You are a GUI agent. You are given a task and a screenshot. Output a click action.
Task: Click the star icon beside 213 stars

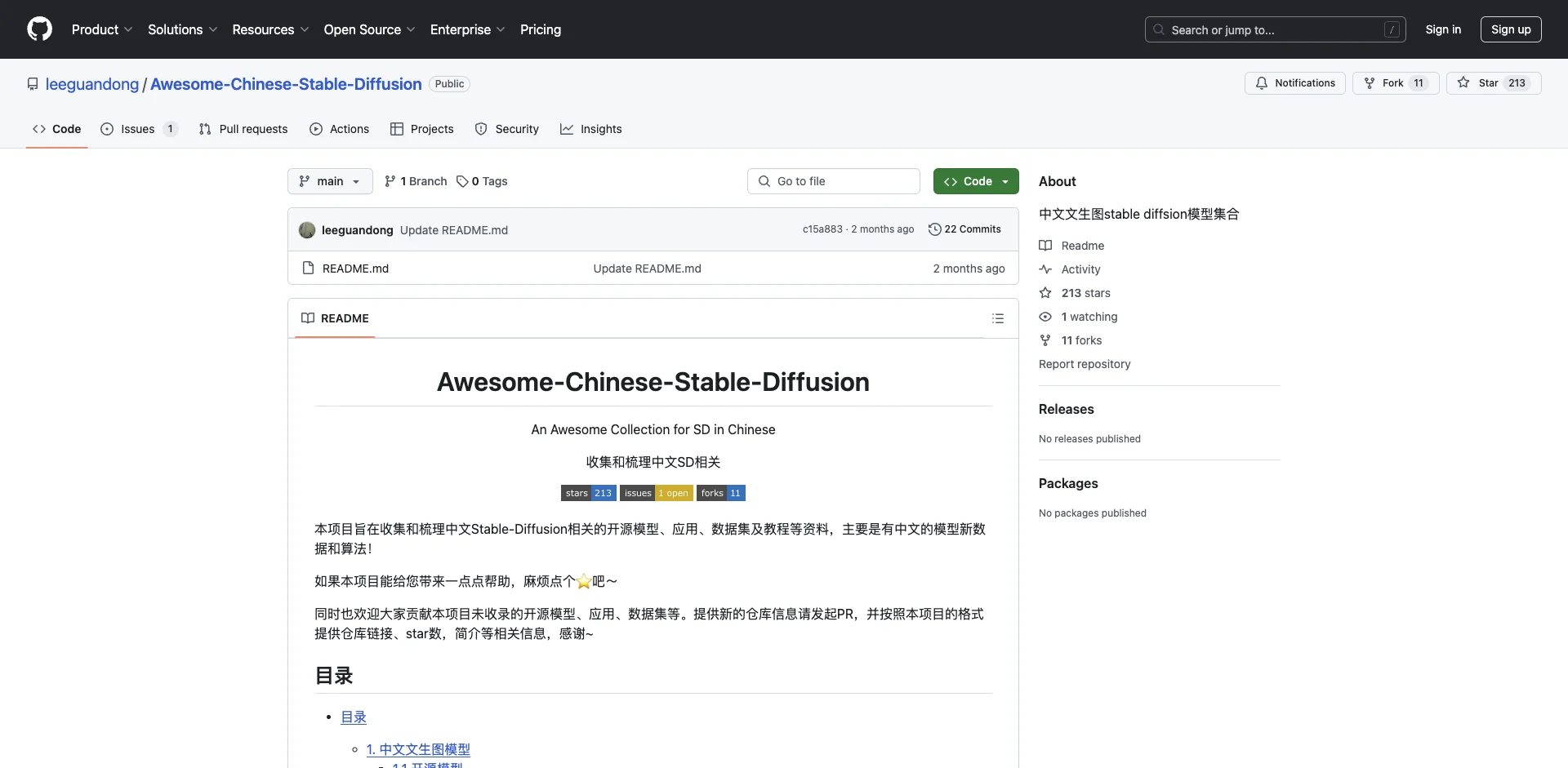(1045, 293)
